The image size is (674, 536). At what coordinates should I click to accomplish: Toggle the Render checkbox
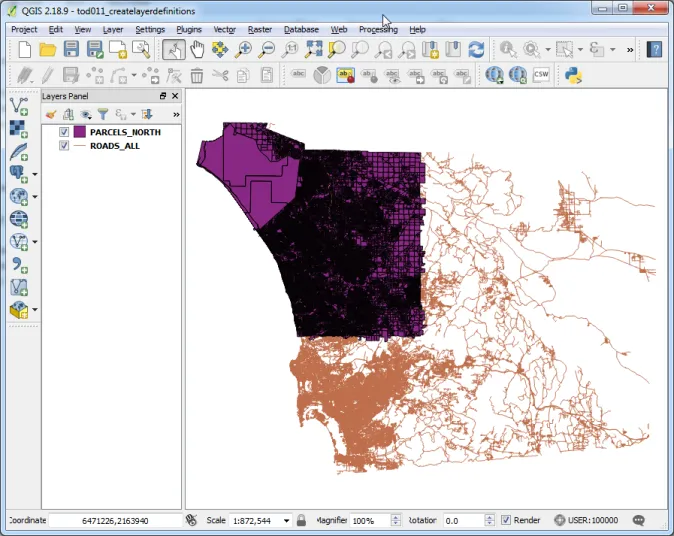tap(506, 520)
